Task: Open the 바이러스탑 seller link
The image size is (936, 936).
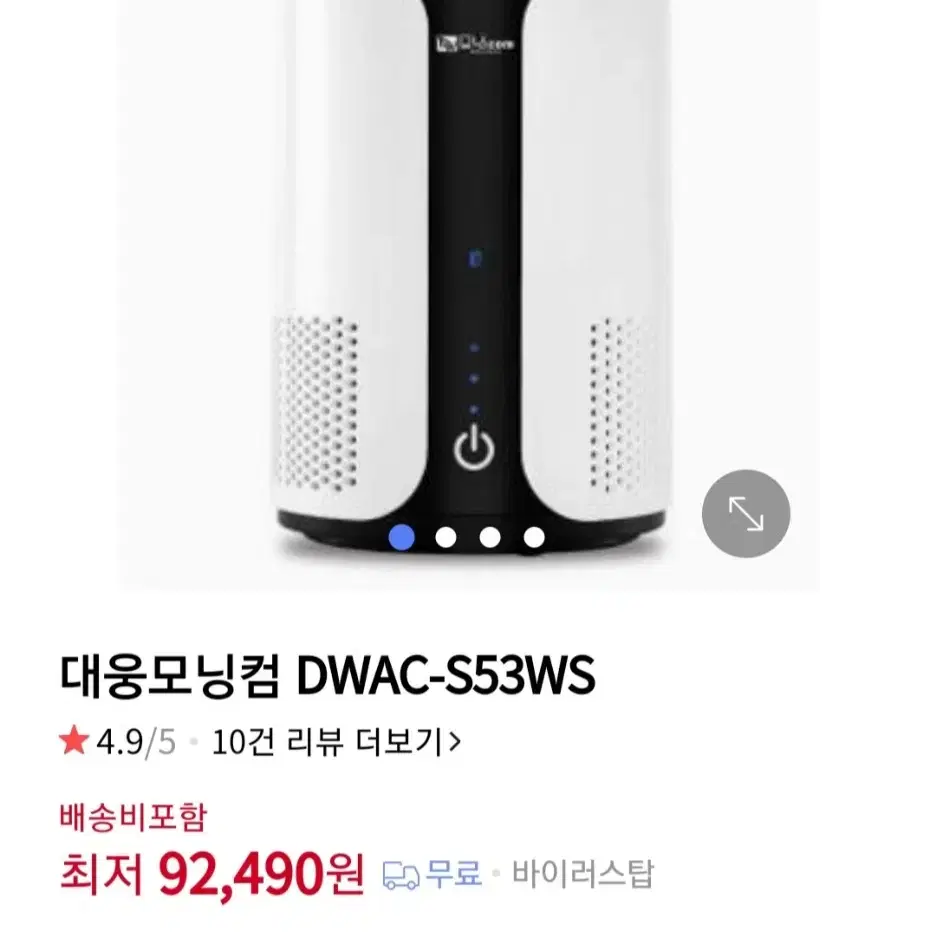Action: pyautogui.click(x=583, y=875)
